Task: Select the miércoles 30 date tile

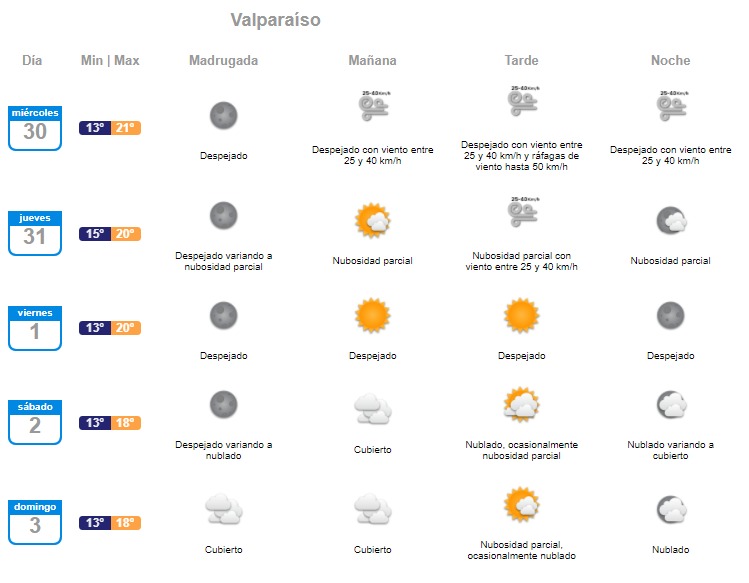Action: point(35,127)
